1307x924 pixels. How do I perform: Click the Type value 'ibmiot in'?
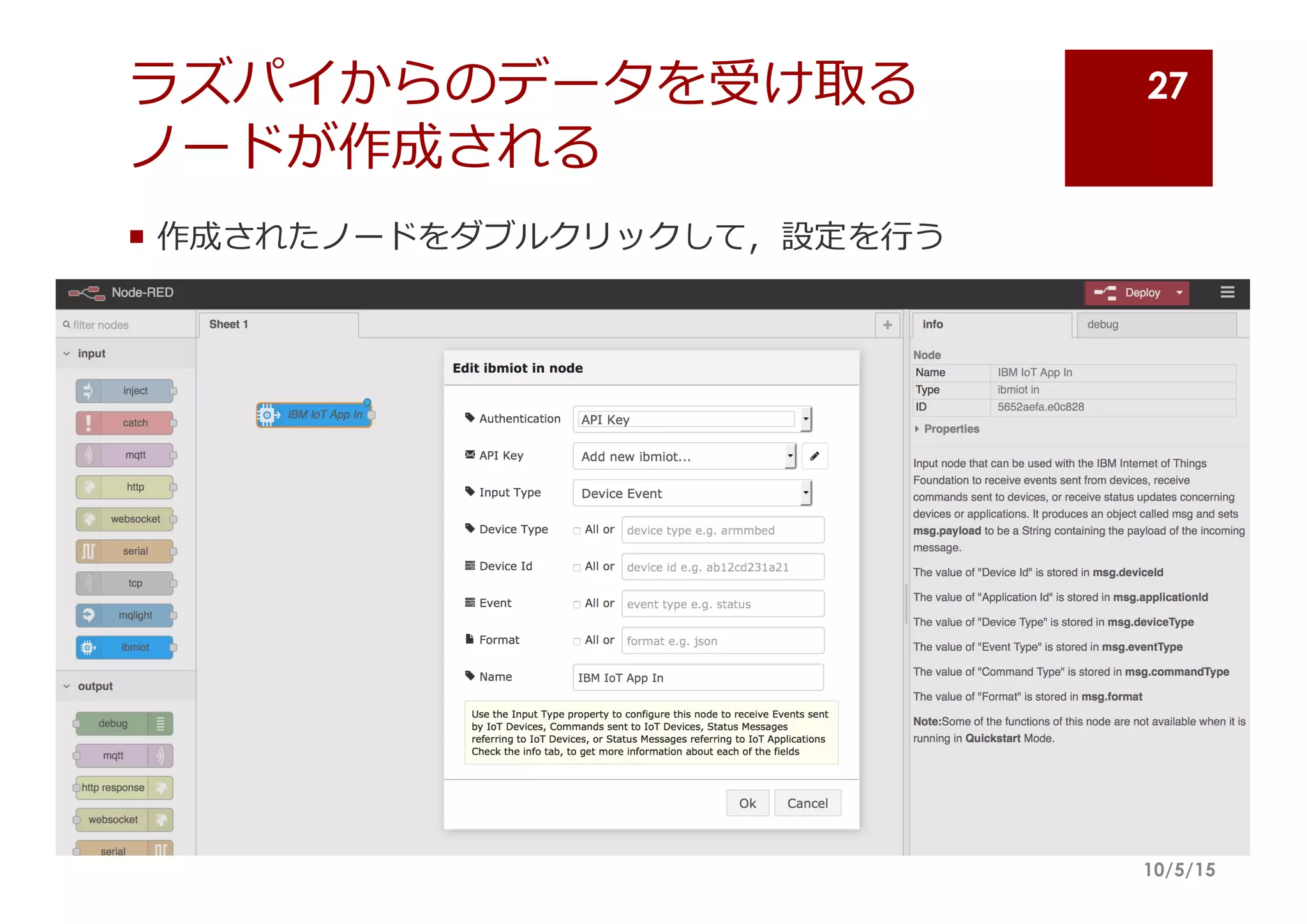1018,390
